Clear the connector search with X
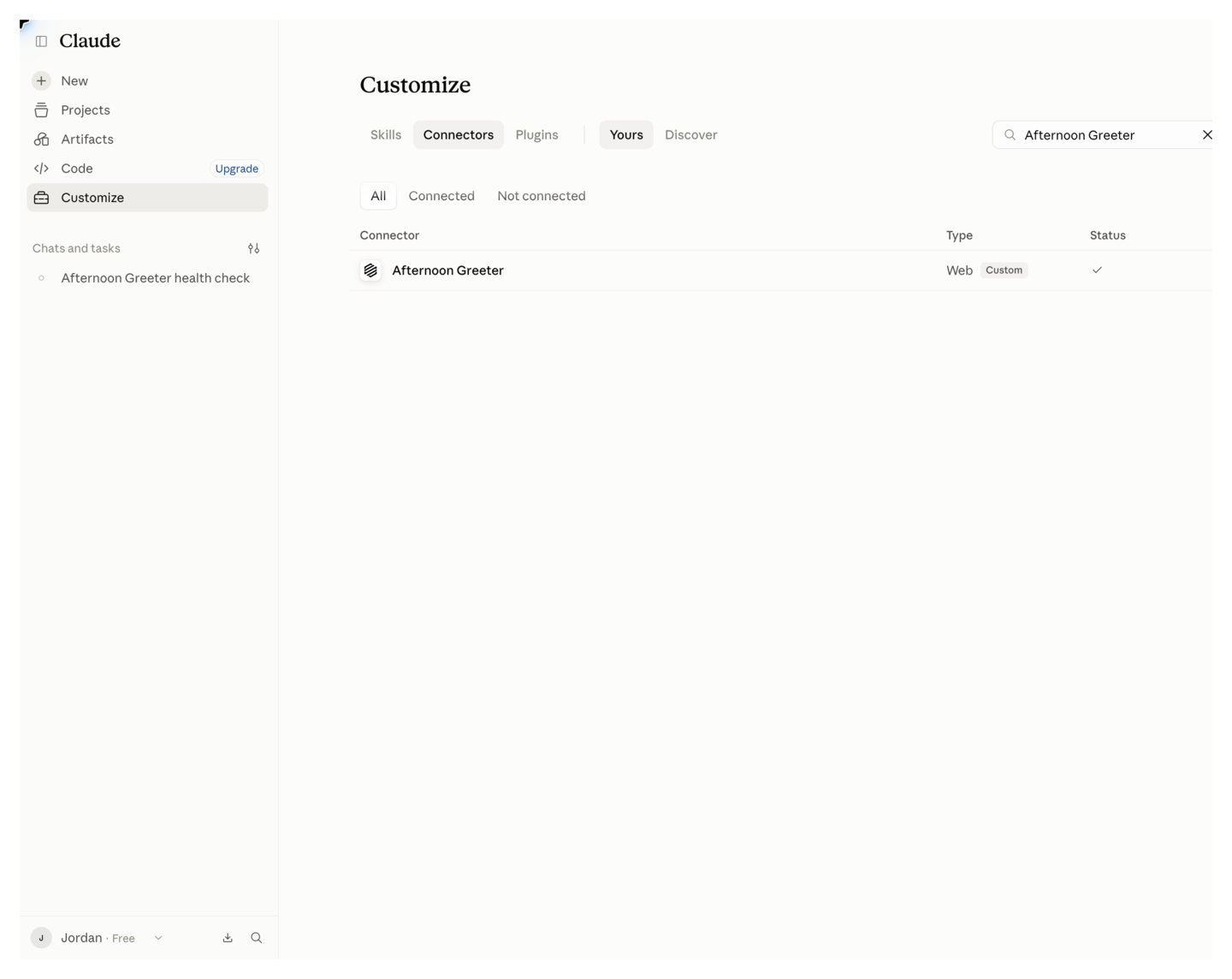The width and height of the screenshot is (1232, 979). (x=1207, y=135)
